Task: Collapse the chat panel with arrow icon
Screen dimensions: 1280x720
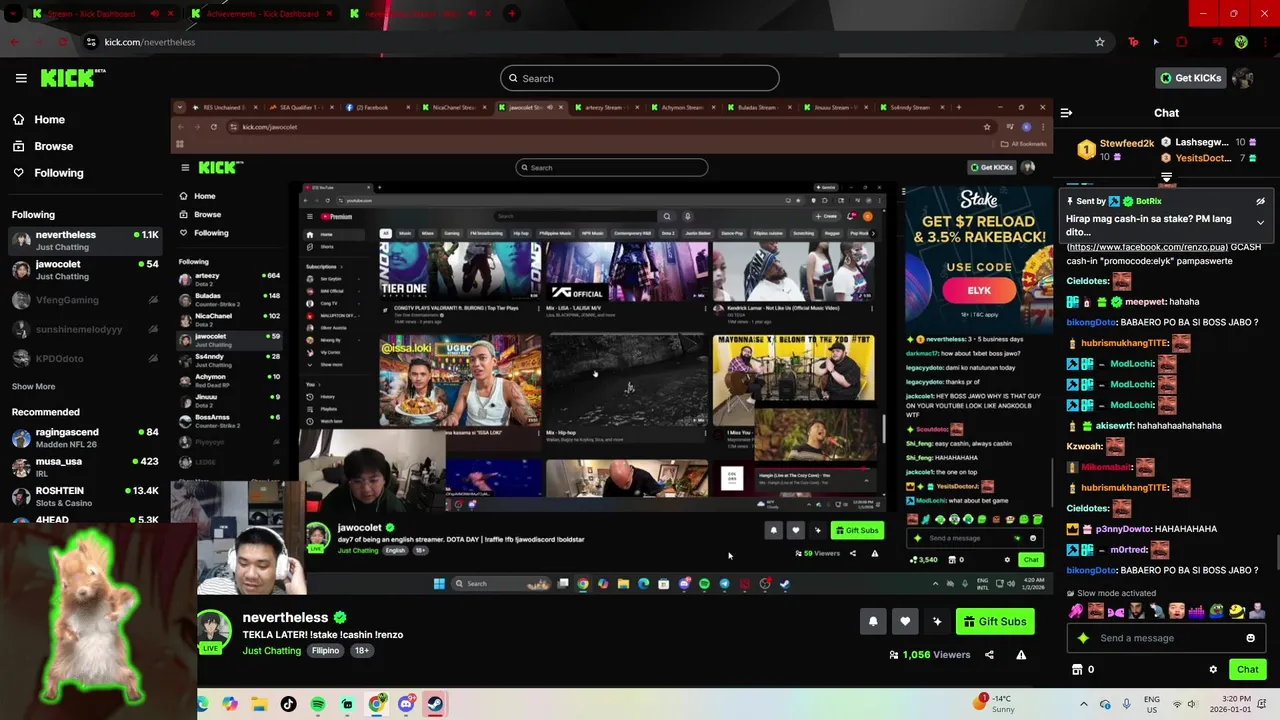Action: (x=1066, y=113)
